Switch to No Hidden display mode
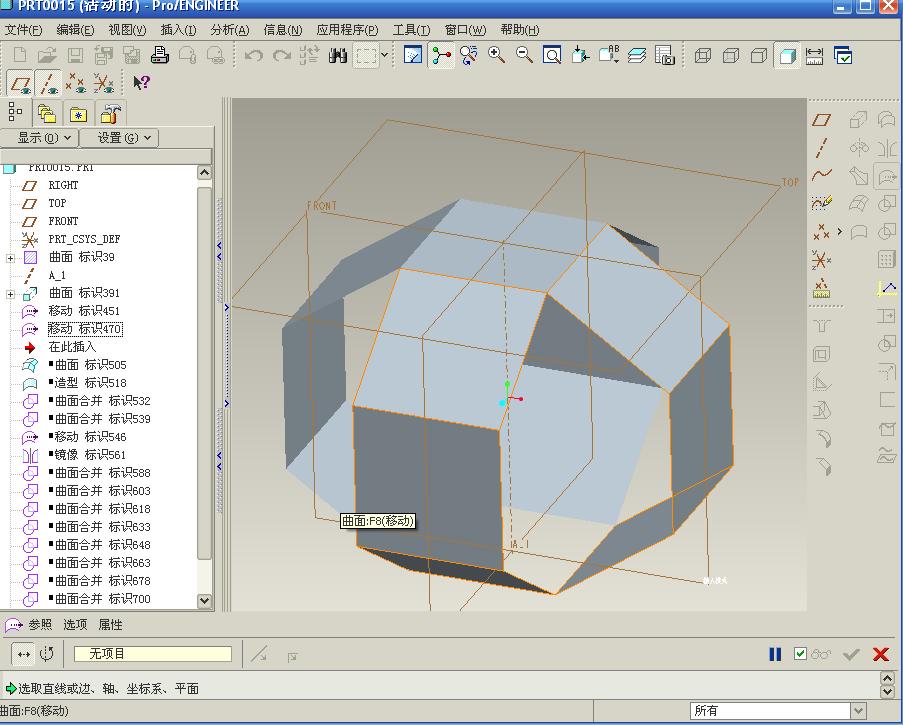The height and width of the screenshot is (725, 903). click(x=759, y=56)
